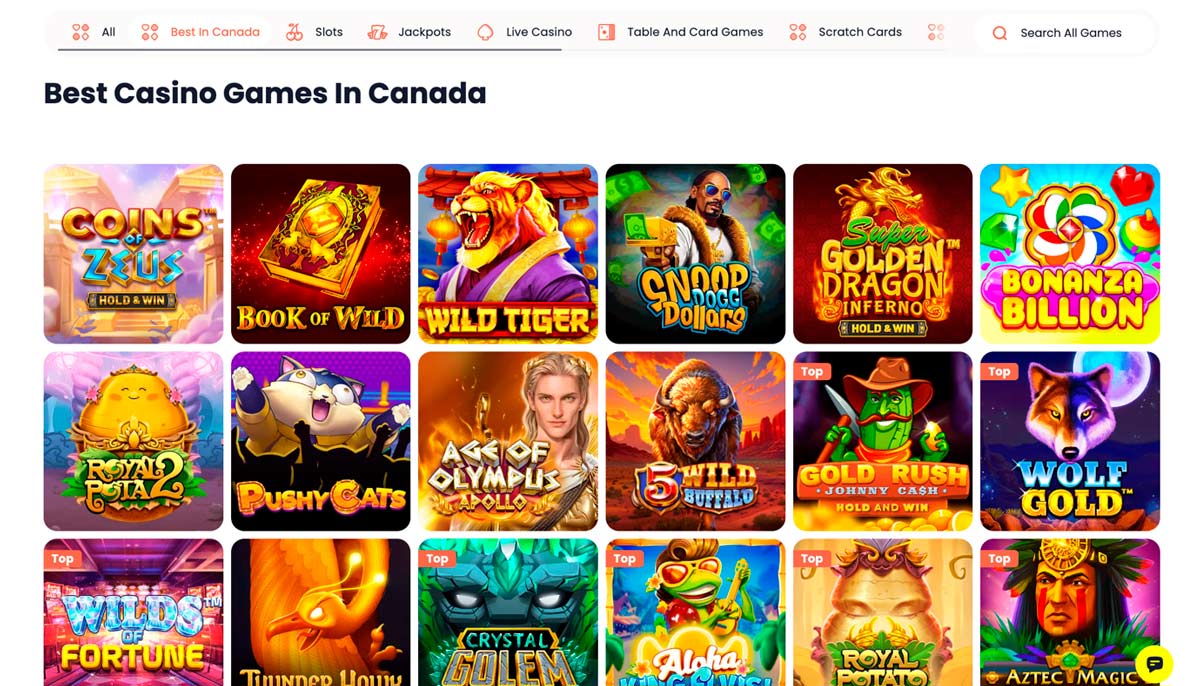The image size is (1200, 686).
Task: Open the Wild Tiger slot thumbnail
Action: (508, 254)
